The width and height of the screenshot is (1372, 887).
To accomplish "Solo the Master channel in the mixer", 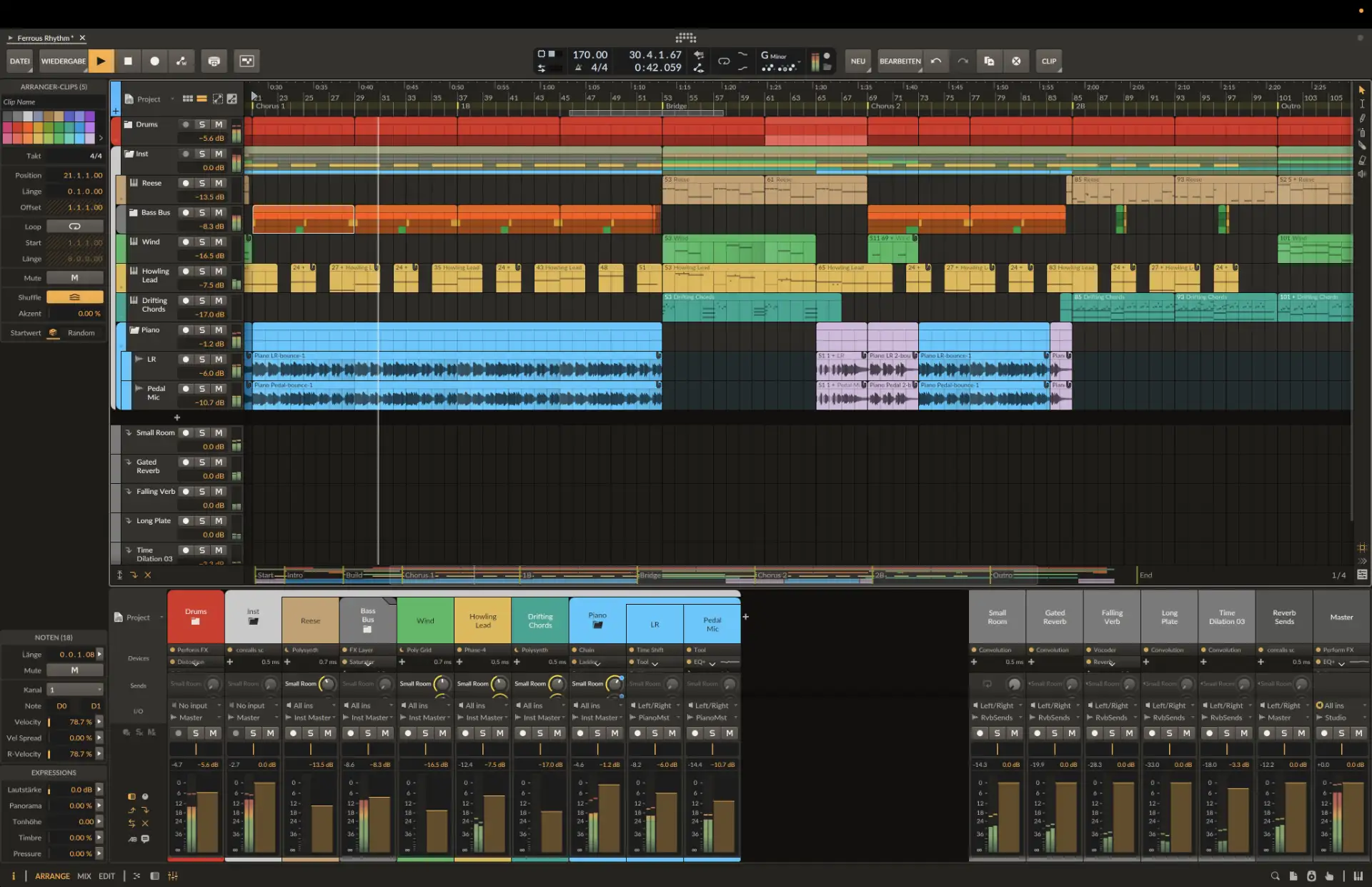I will pyautogui.click(x=1341, y=733).
